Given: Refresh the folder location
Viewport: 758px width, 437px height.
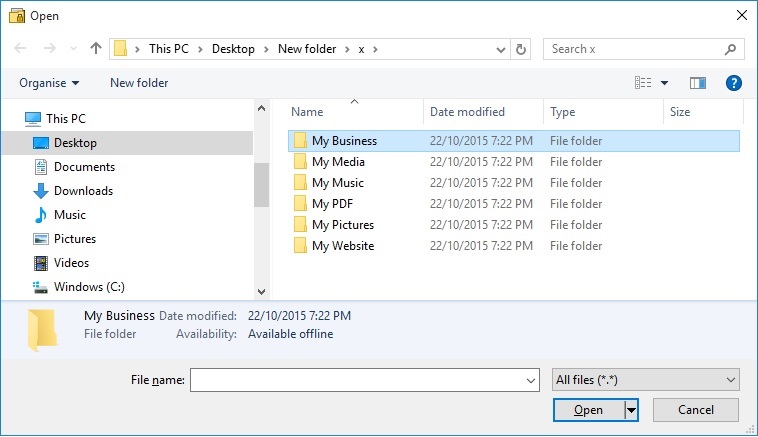Looking at the screenshot, I should (x=521, y=49).
